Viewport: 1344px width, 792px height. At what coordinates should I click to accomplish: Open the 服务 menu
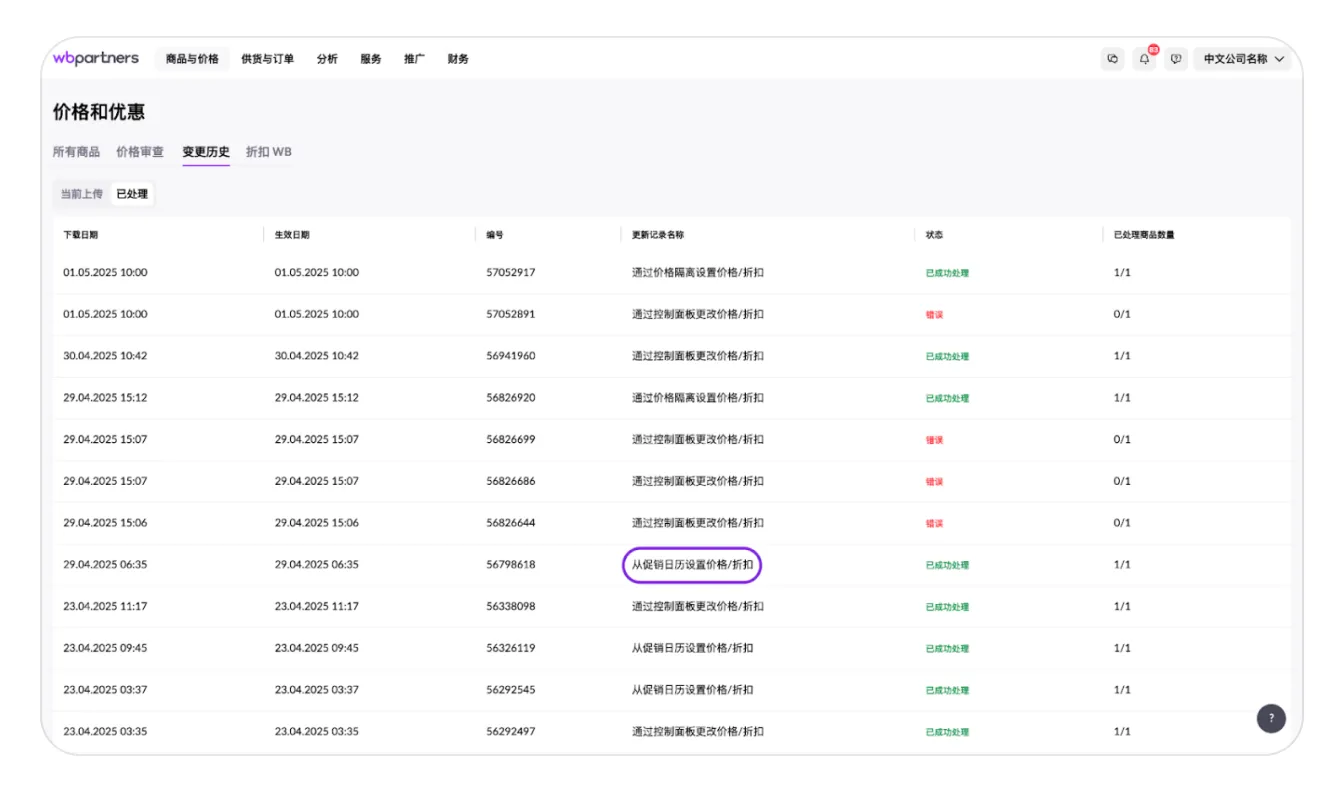tap(371, 59)
